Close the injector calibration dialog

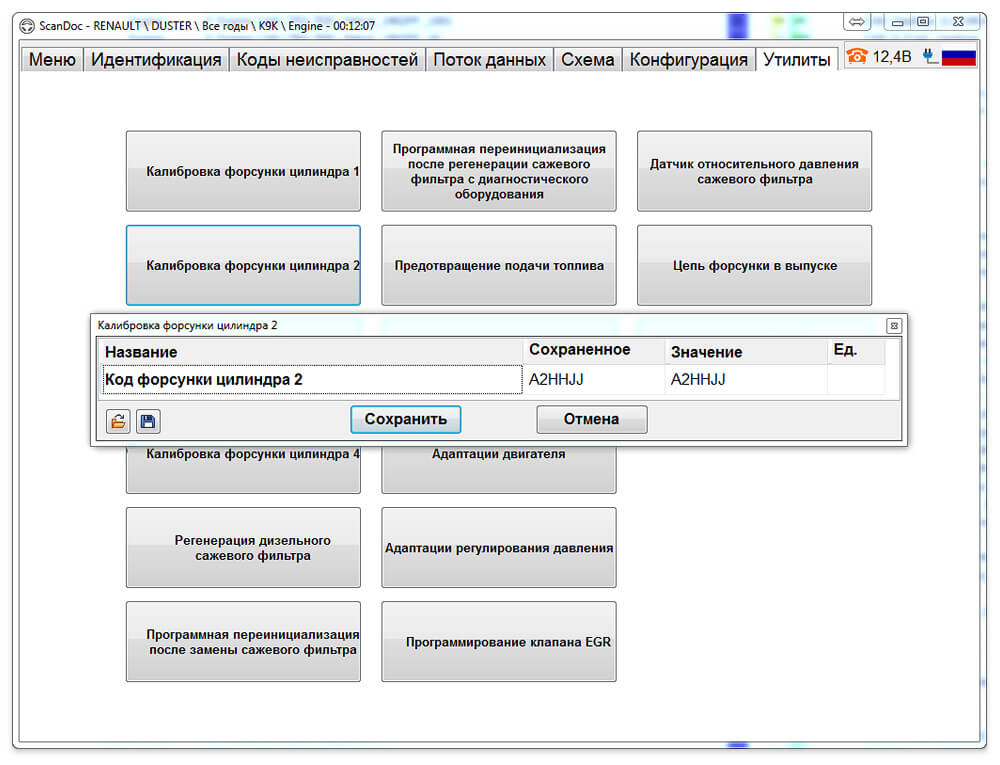(894, 326)
